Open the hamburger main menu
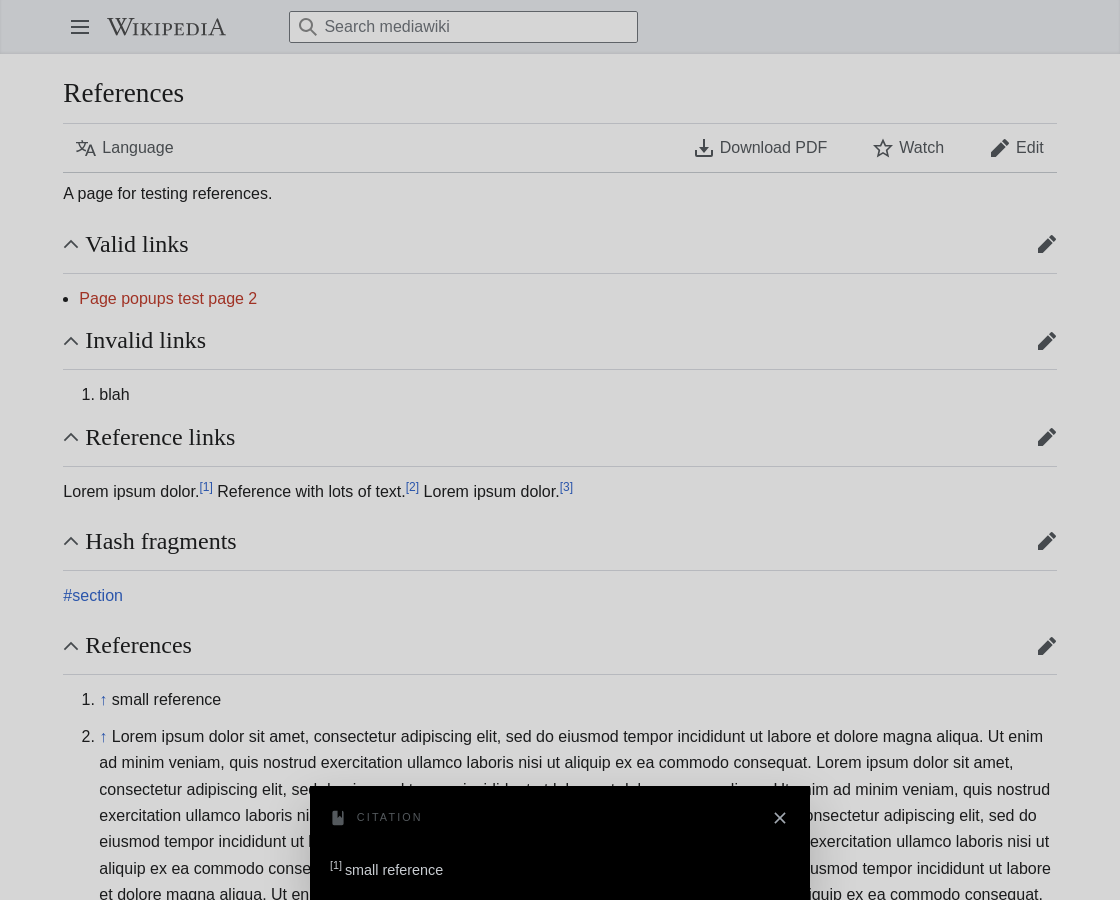The image size is (1120, 900). (x=80, y=27)
